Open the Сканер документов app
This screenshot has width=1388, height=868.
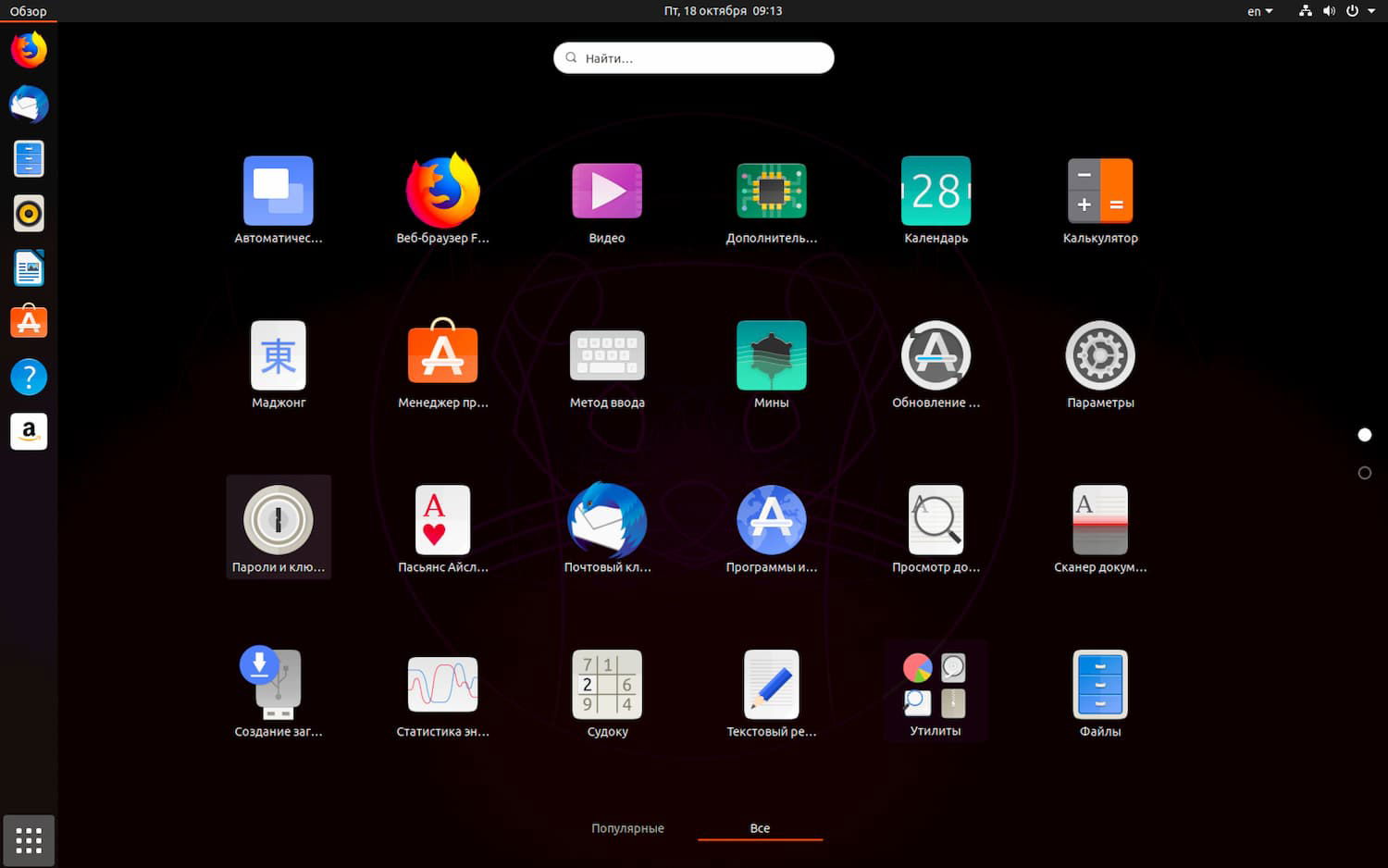pos(1099,520)
